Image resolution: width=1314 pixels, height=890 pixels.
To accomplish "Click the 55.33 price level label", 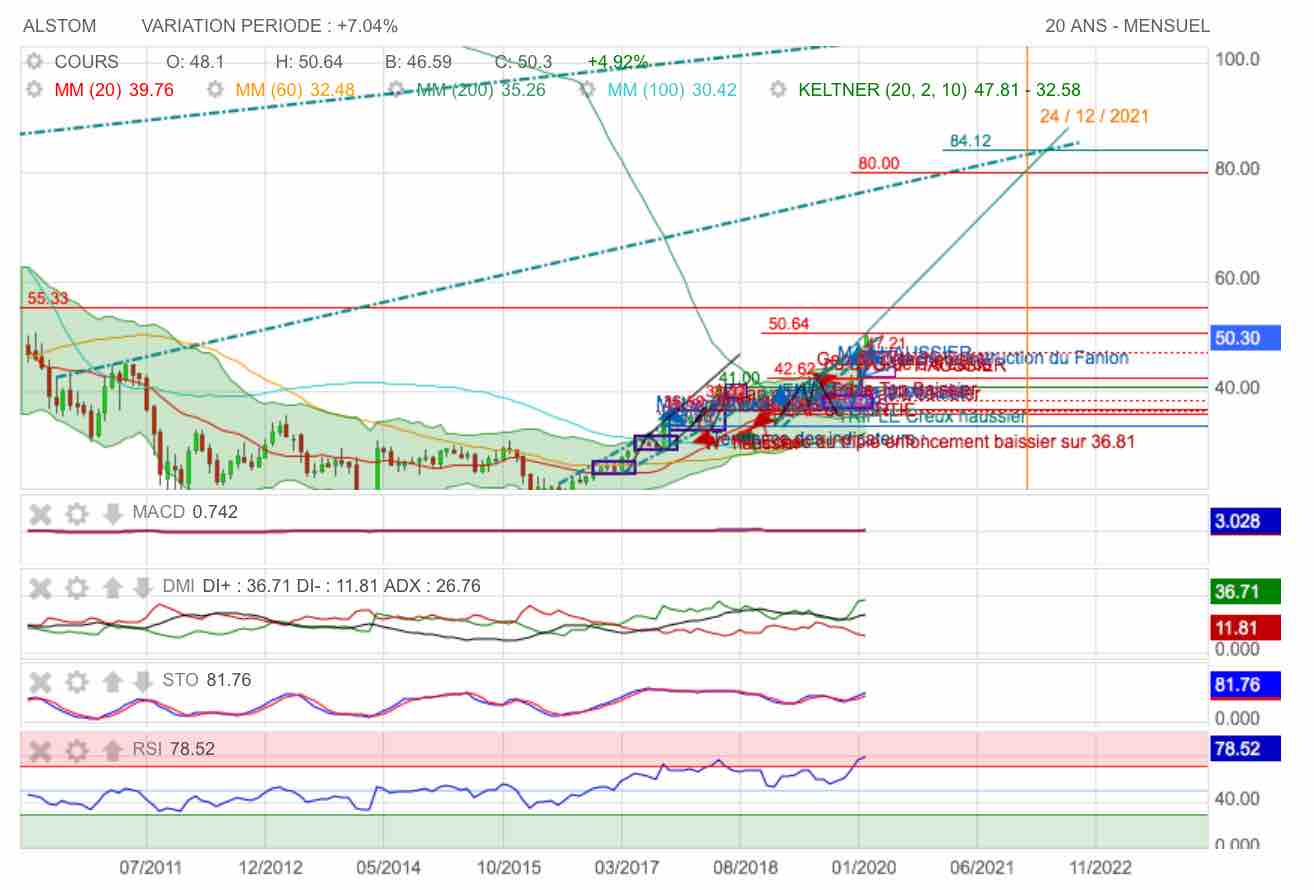I will pyautogui.click(x=48, y=298).
